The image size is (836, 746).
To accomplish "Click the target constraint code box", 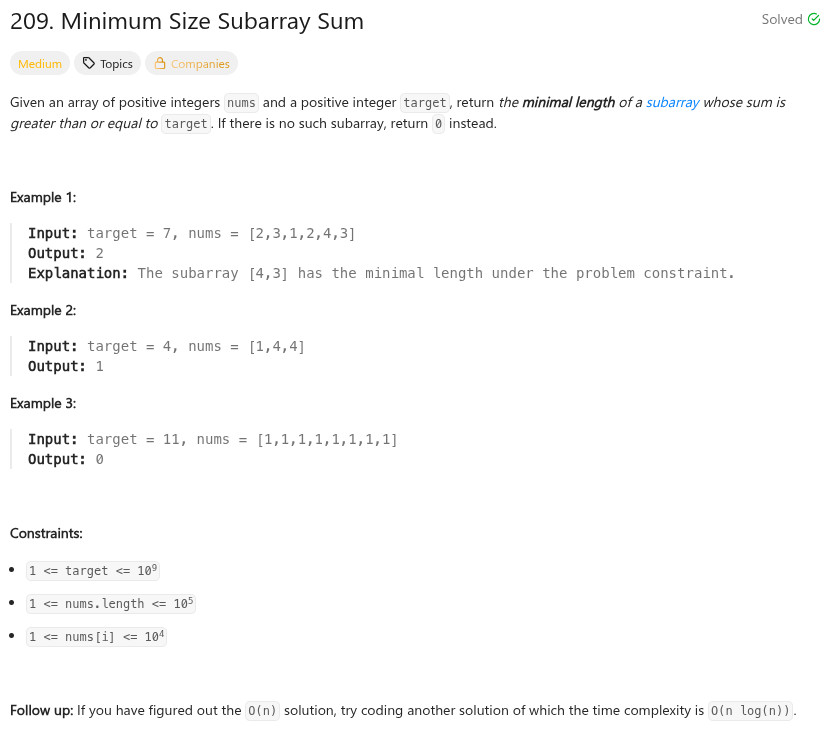I will [x=93, y=571].
